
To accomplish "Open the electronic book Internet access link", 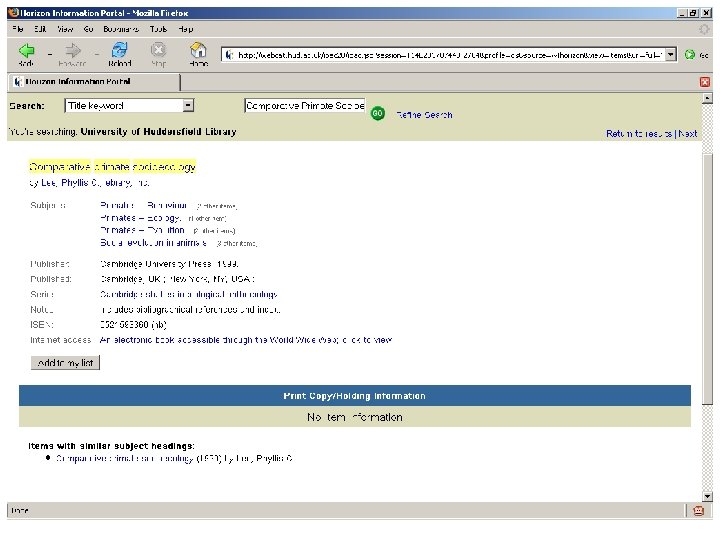I will click(x=246, y=340).
